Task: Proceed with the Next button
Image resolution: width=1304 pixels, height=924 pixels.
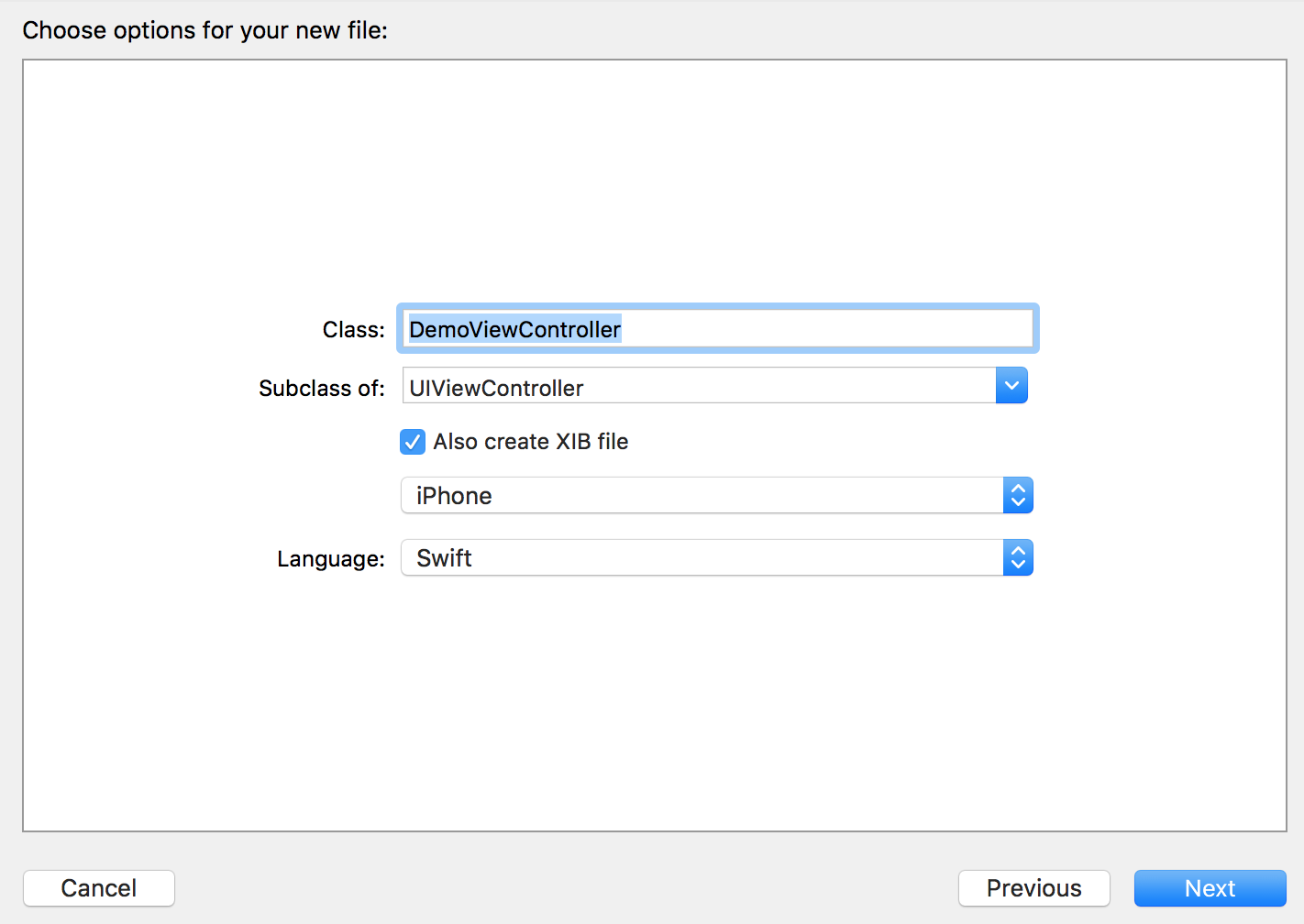Action: pos(1210,888)
